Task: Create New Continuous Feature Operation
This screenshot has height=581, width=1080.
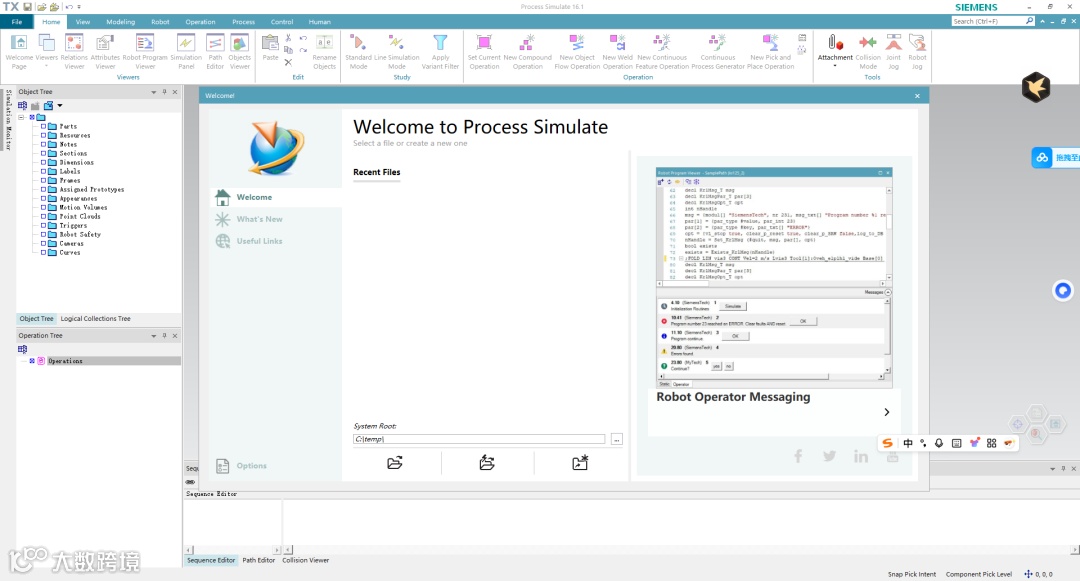Action: [662, 52]
